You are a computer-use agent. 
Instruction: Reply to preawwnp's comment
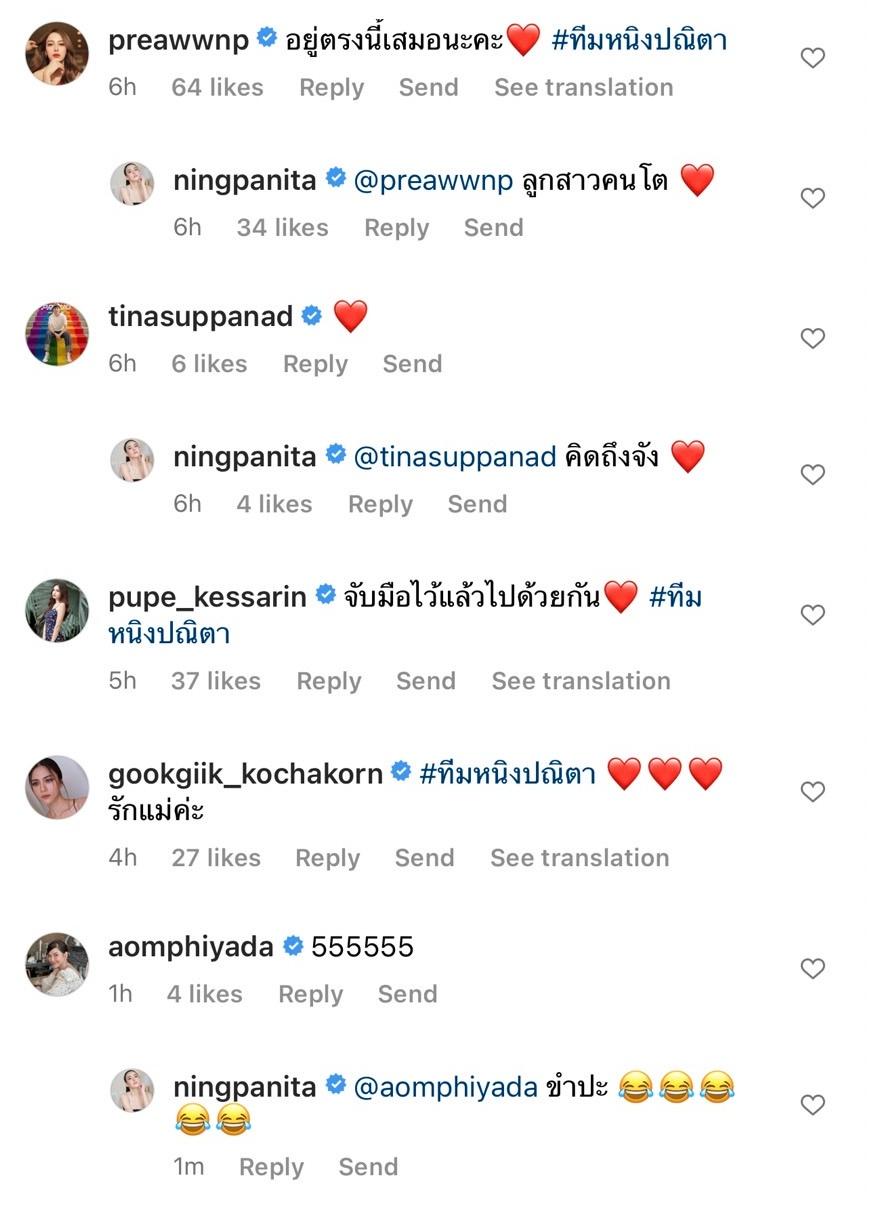[x=331, y=88]
